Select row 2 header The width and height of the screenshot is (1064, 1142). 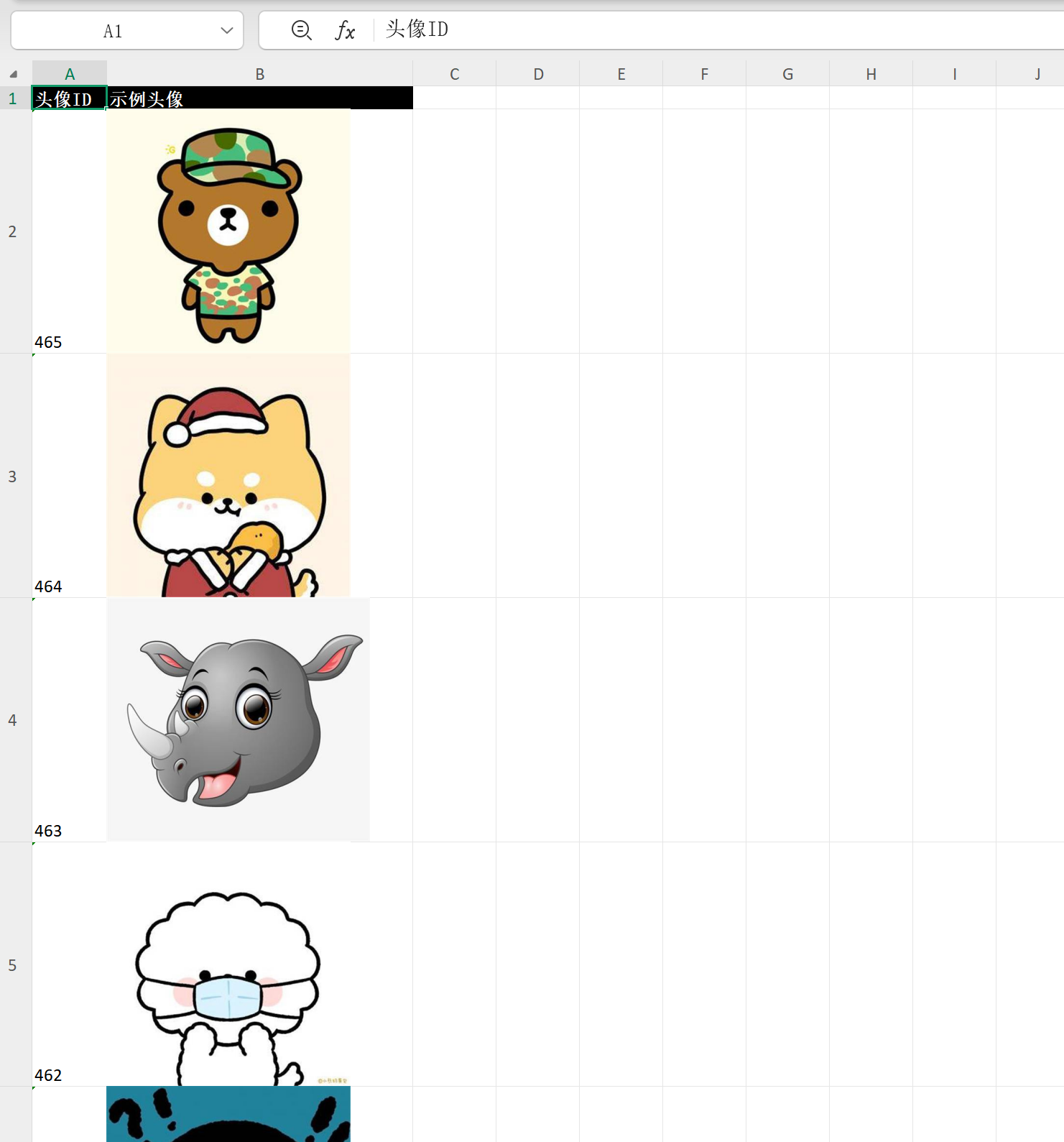click(13, 231)
